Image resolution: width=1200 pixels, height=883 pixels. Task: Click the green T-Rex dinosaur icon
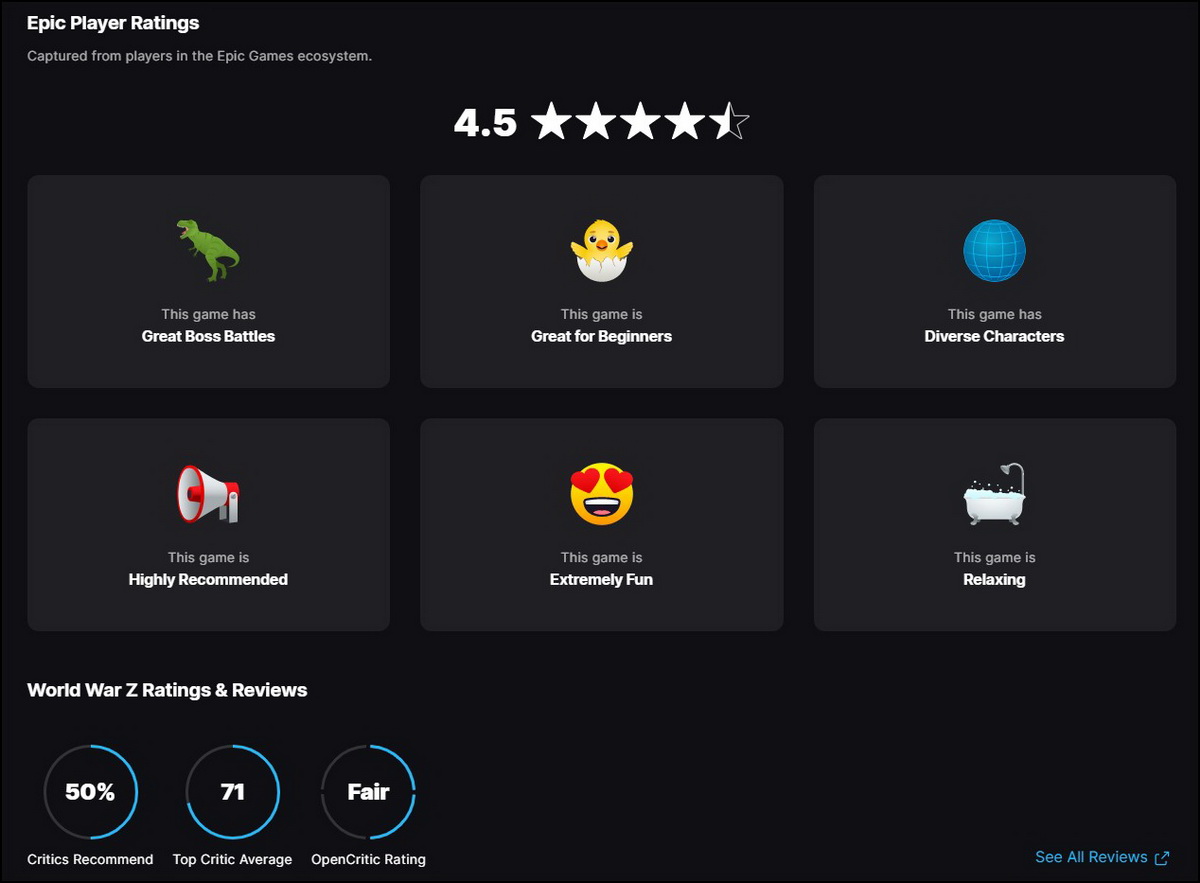pos(208,250)
